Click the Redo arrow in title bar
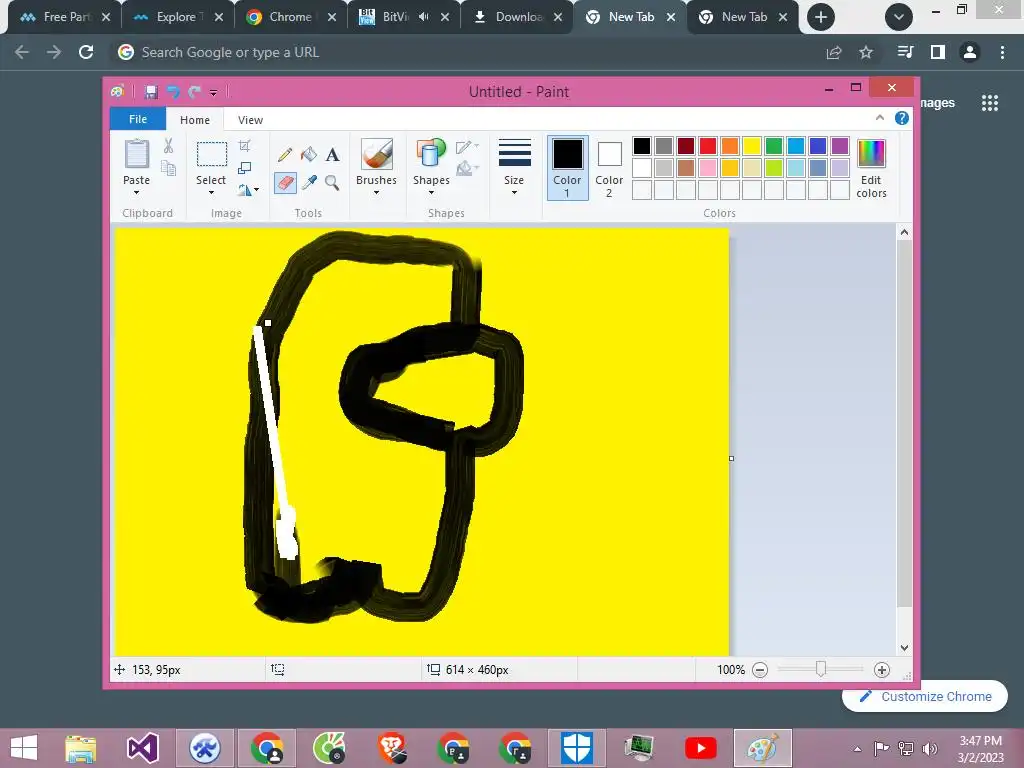Viewport: 1024px width, 768px height. (x=194, y=92)
